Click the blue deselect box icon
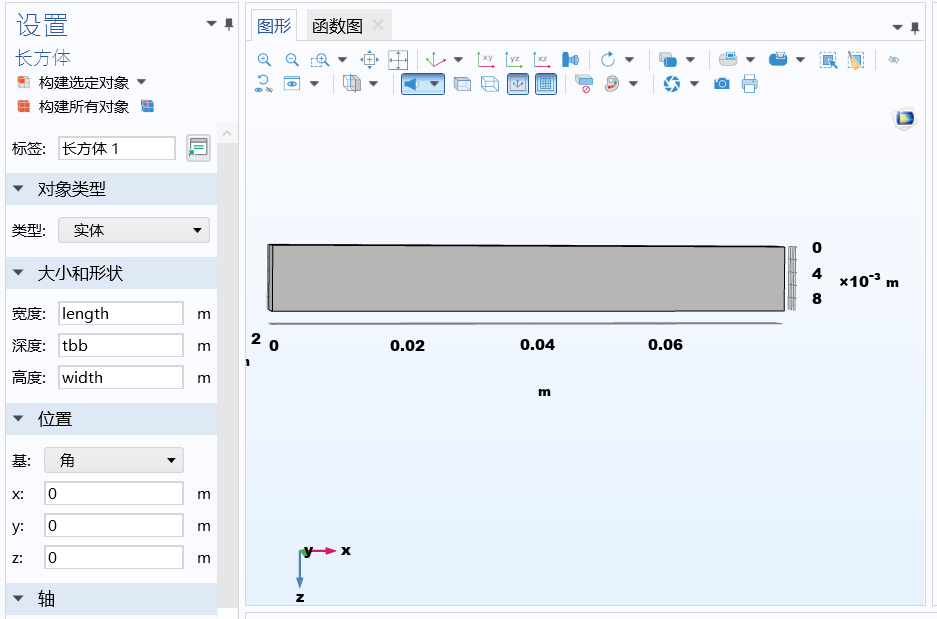This screenshot has height=619, width=937. (778, 59)
